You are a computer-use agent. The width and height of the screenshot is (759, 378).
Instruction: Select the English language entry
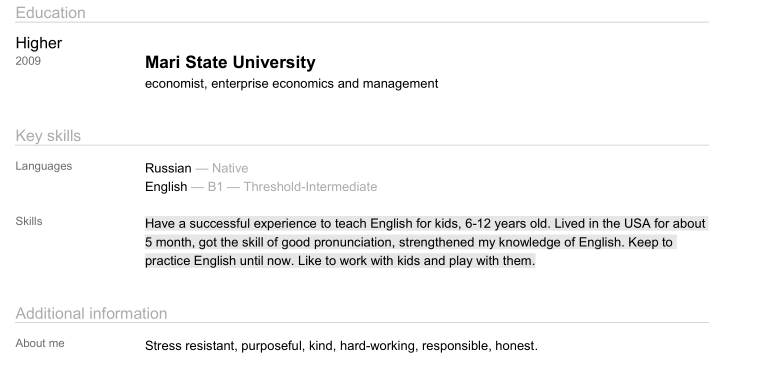166,187
